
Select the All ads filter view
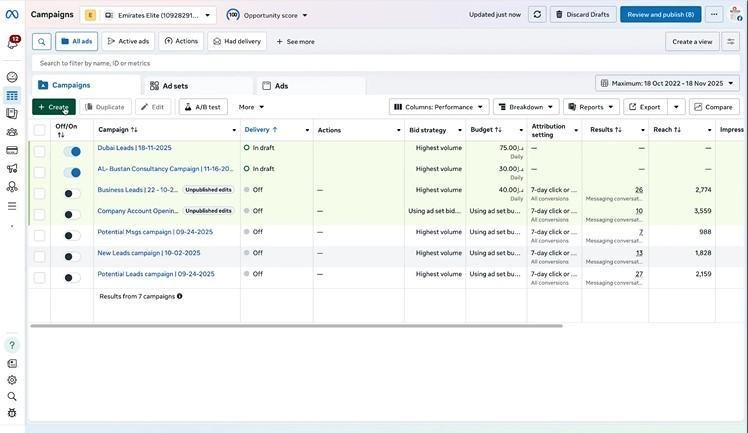point(77,41)
